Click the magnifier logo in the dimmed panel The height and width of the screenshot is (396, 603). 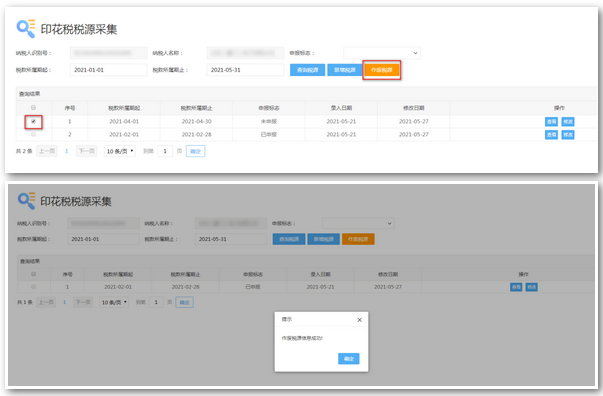pos(27,201)
